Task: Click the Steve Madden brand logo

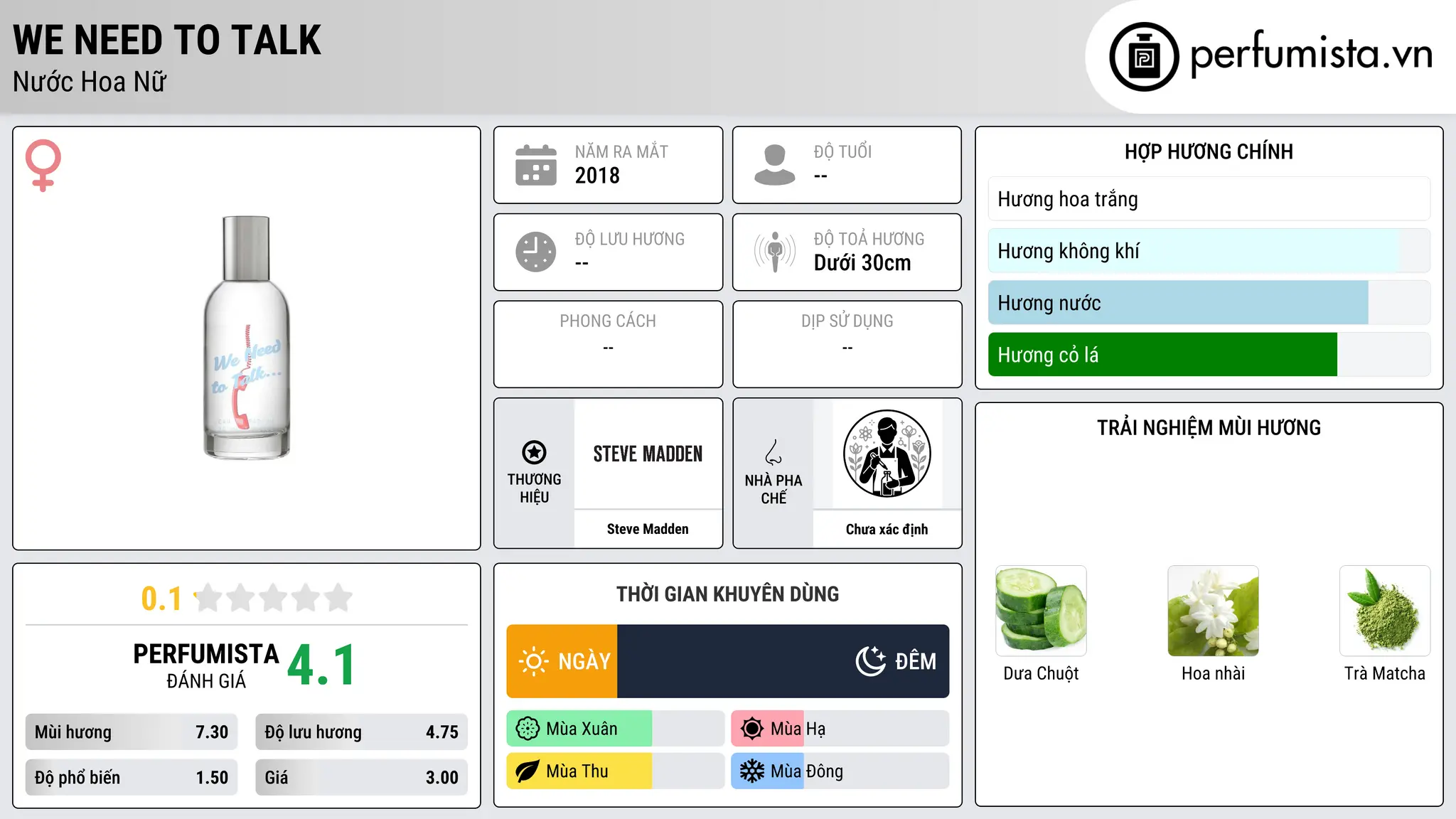Action: (x=648, y=454)
